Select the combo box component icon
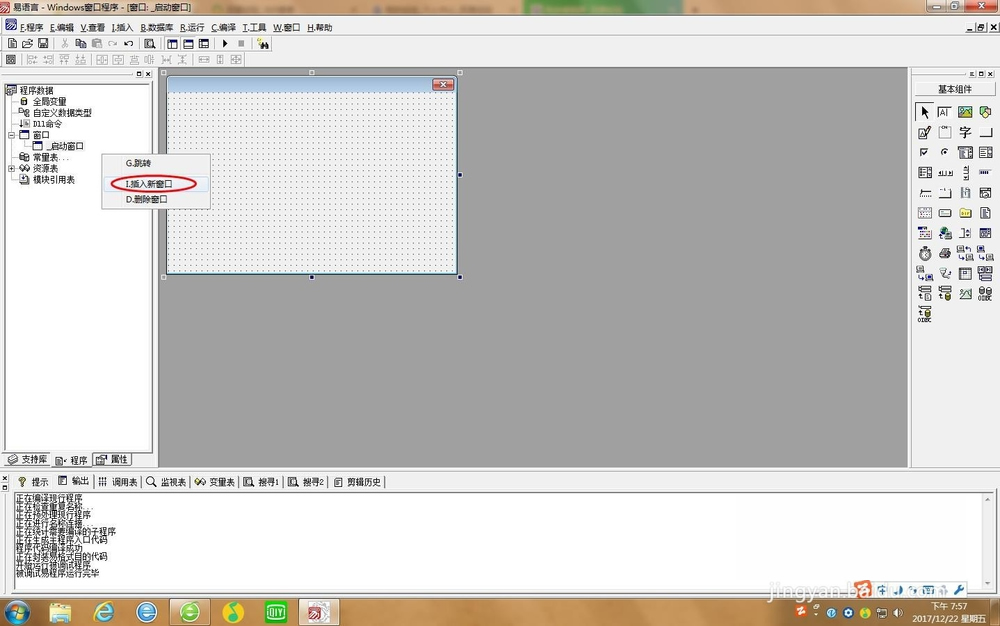The width and height of the screenshot is (1000, 626). point(965,152)
